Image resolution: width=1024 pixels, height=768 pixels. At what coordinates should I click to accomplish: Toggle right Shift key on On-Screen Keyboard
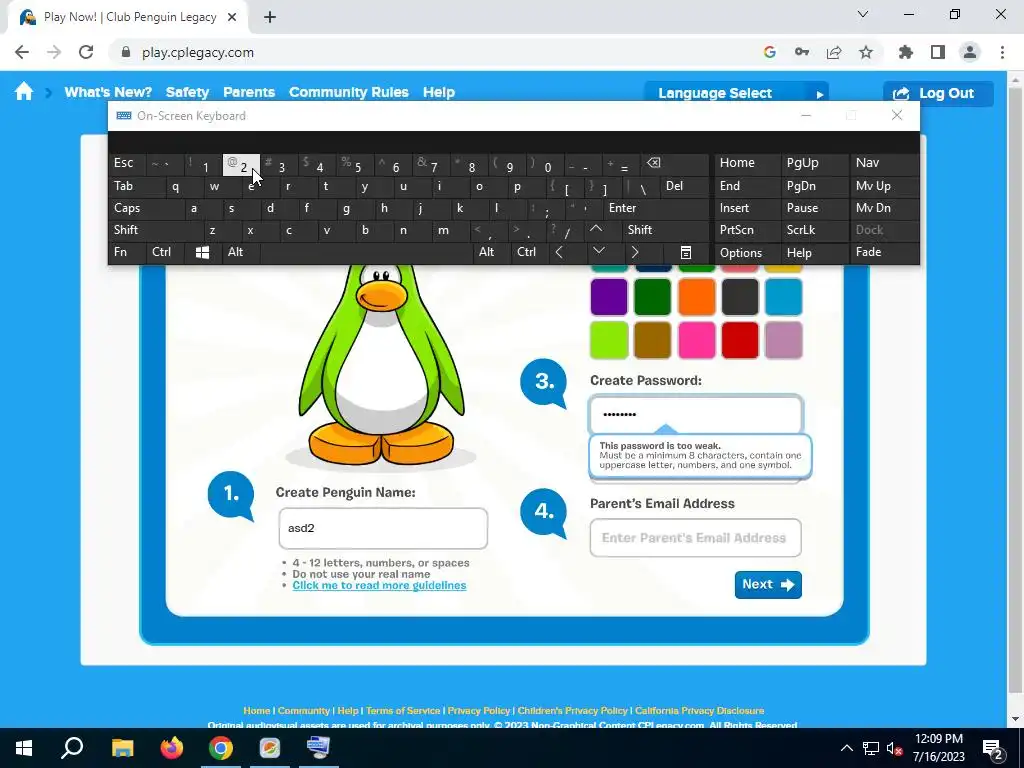click(x=665, y=230)
